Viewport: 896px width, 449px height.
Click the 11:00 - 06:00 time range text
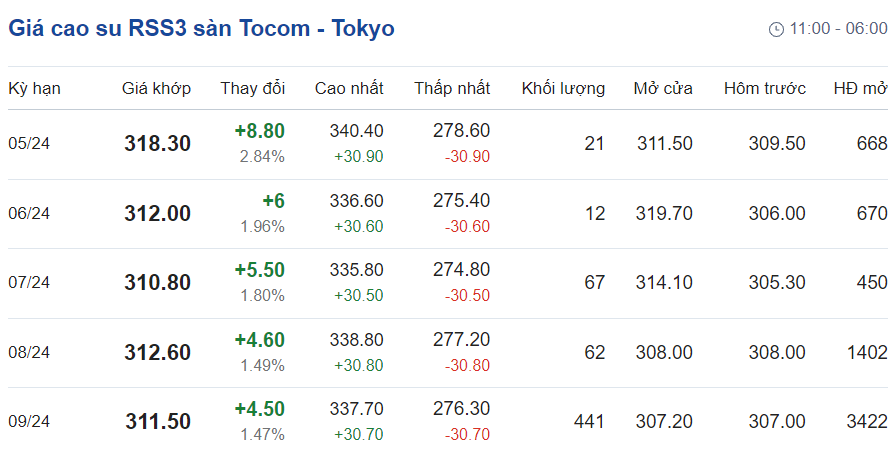coord(838,29)
